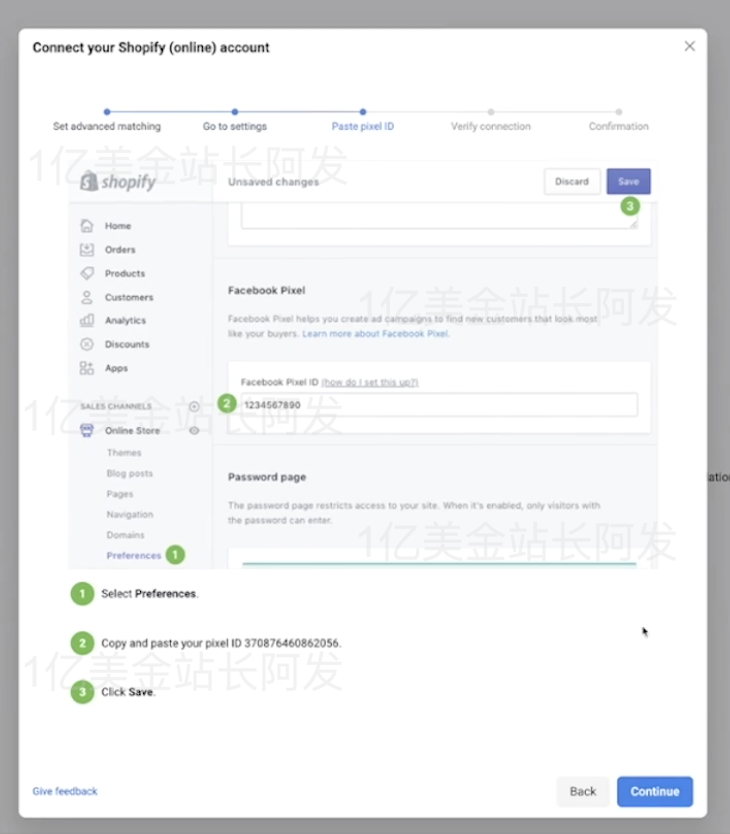730x834 pixels.
Task: Click the Home icon in the Shopify sidebar
Action: [87, 226]
